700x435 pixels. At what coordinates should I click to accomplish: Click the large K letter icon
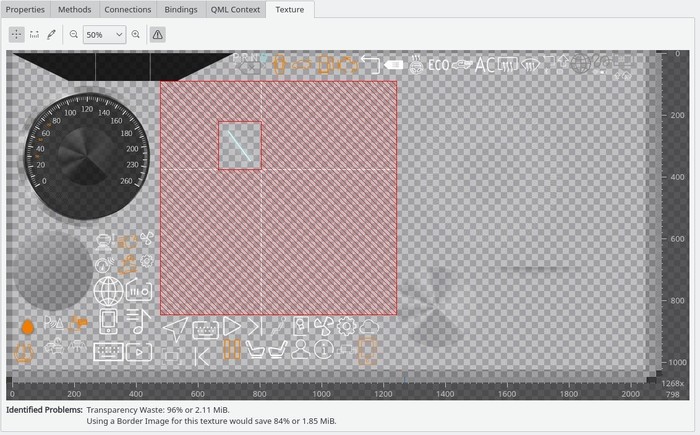point(202,356)
